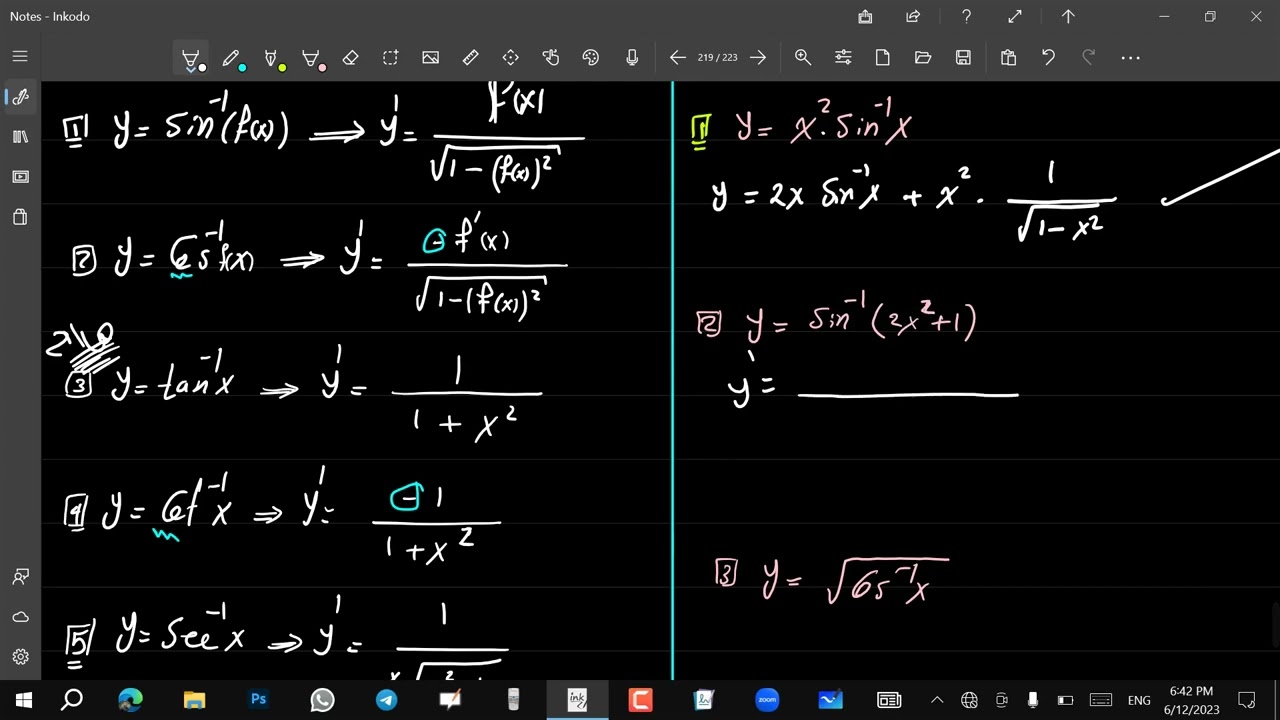Select the yellow-green fountain pen tool

[x=271, y=58]
